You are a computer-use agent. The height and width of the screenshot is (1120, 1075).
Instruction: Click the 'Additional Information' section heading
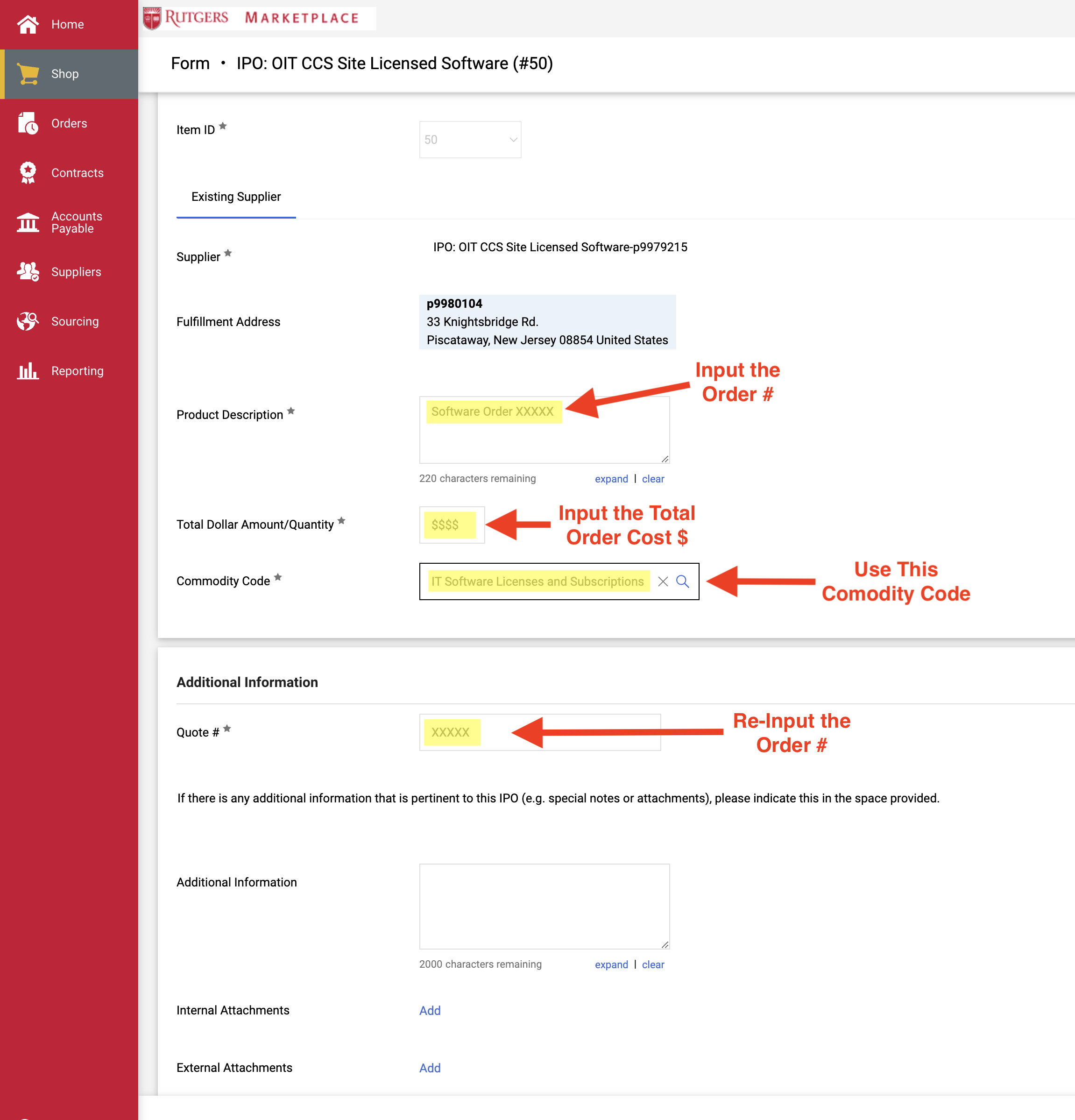pos(247,682)
